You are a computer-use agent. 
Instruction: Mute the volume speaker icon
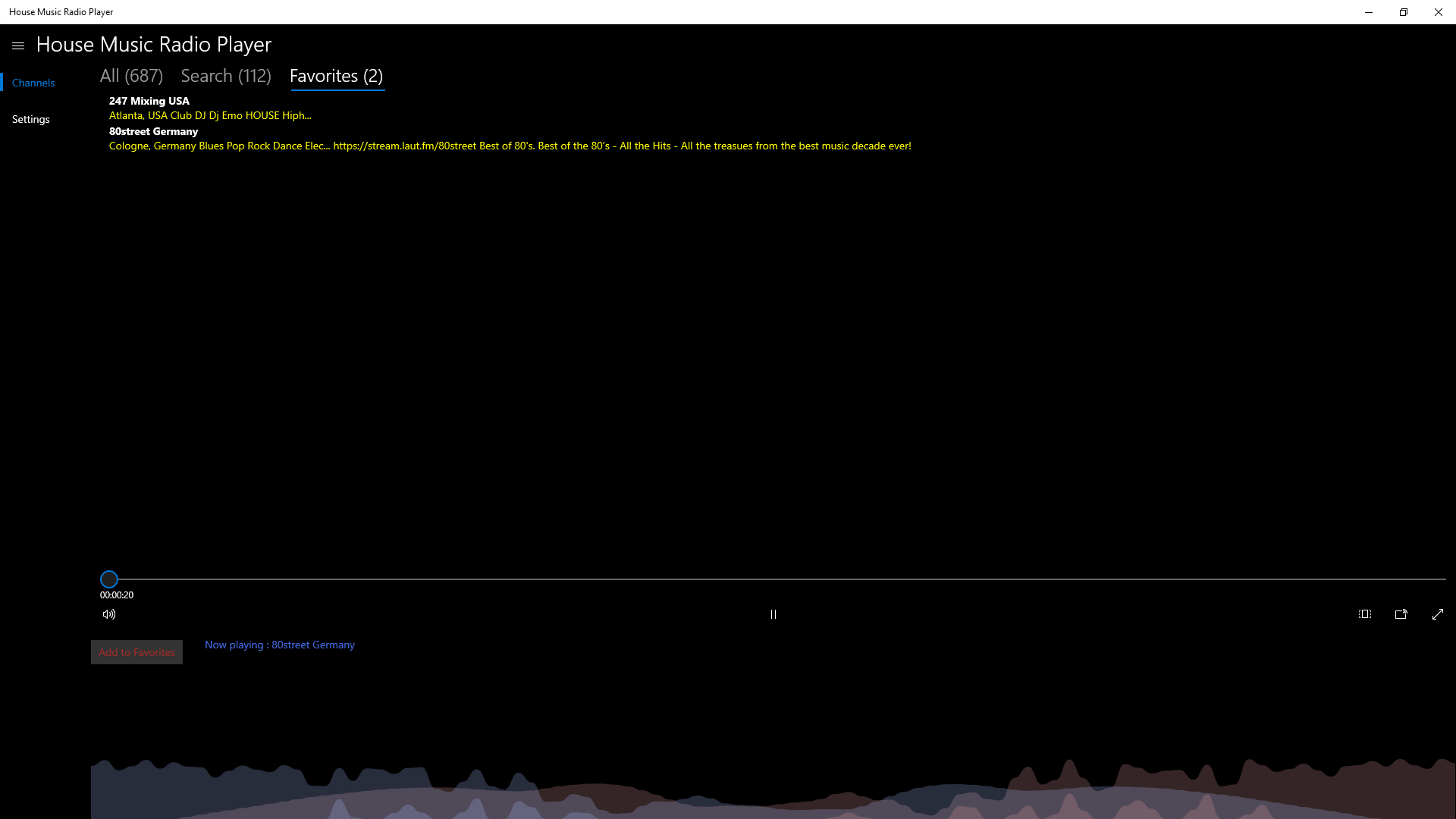tap(109, 614)
